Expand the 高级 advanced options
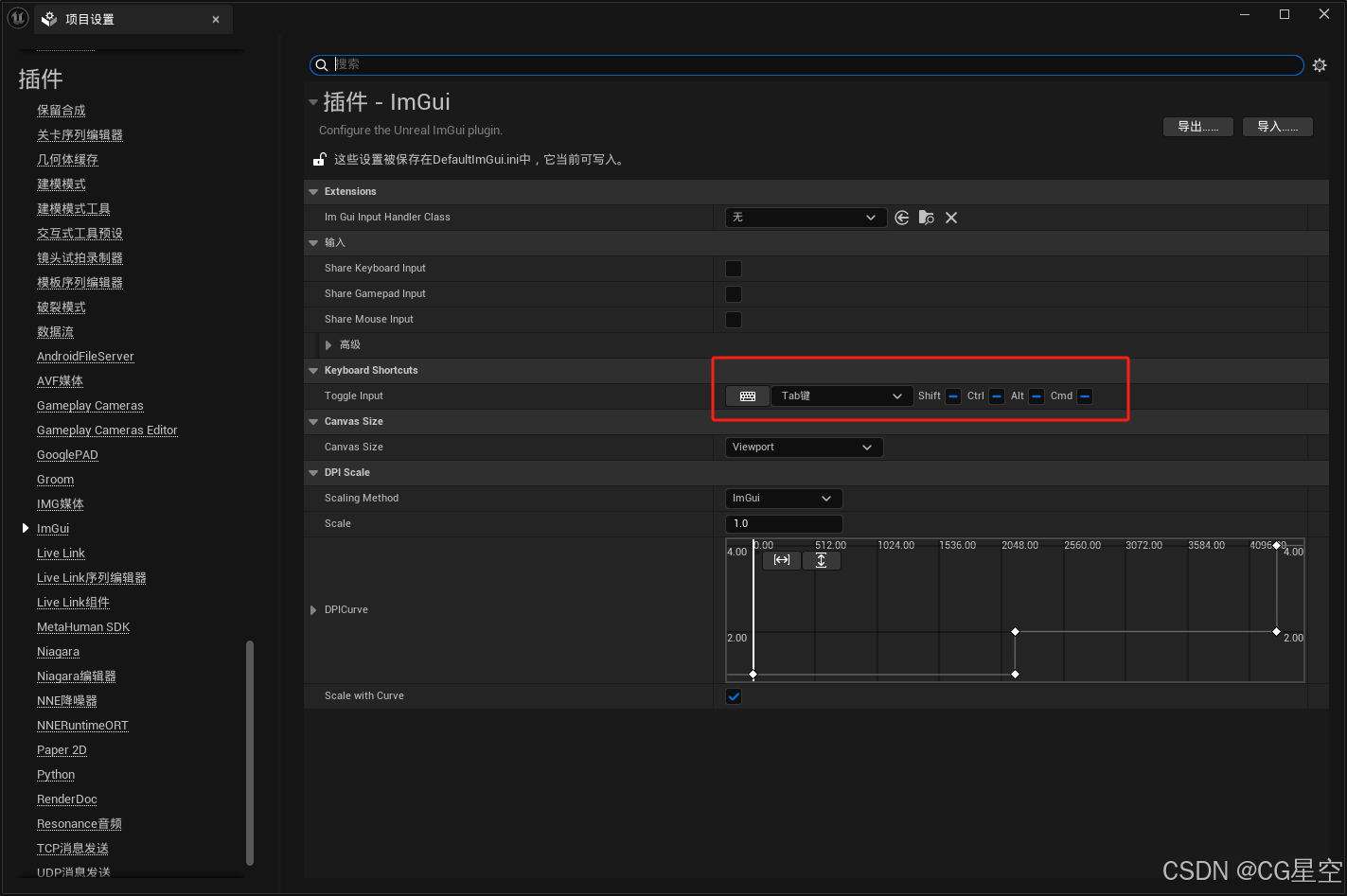Image resolution: width=1347 pixels, height=896 pixels. tap(328, 345)
